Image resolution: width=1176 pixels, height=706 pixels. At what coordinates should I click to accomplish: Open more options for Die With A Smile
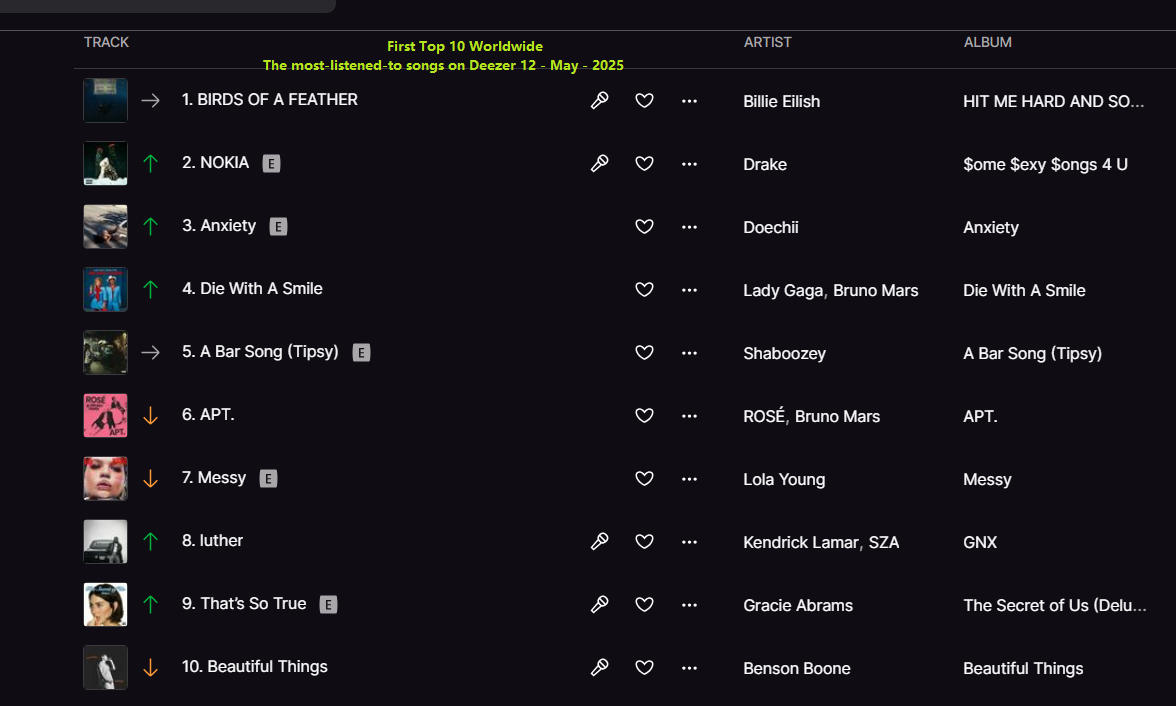coord(689,290)
